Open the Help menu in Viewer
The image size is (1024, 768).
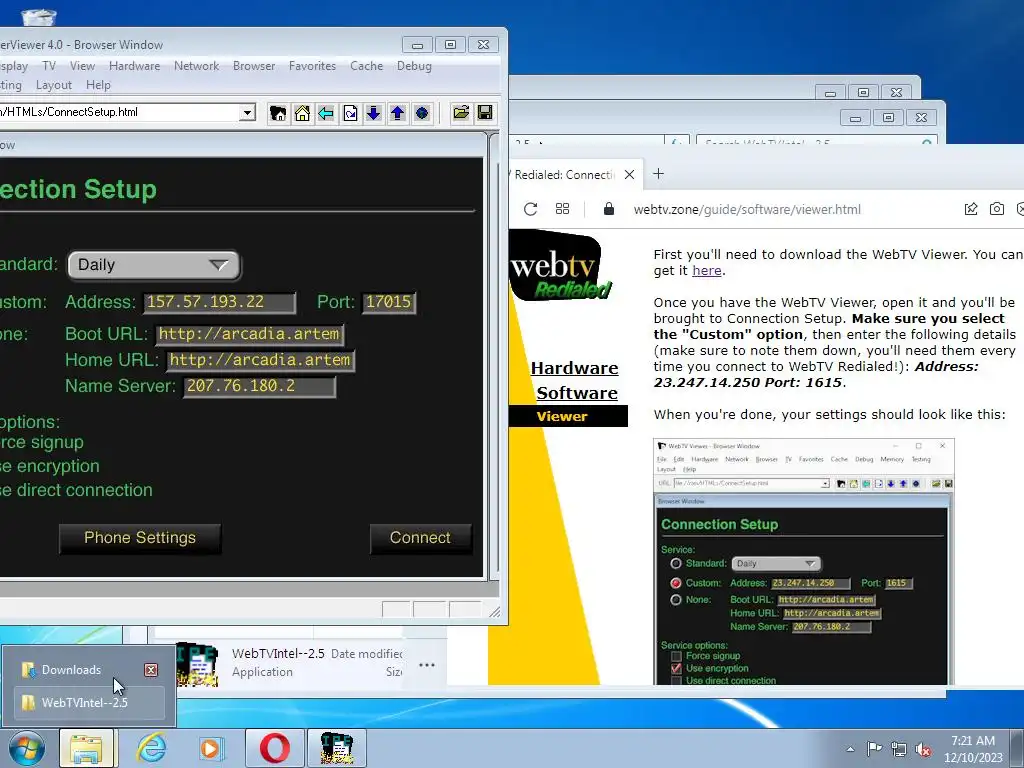[x=99, y=85]
